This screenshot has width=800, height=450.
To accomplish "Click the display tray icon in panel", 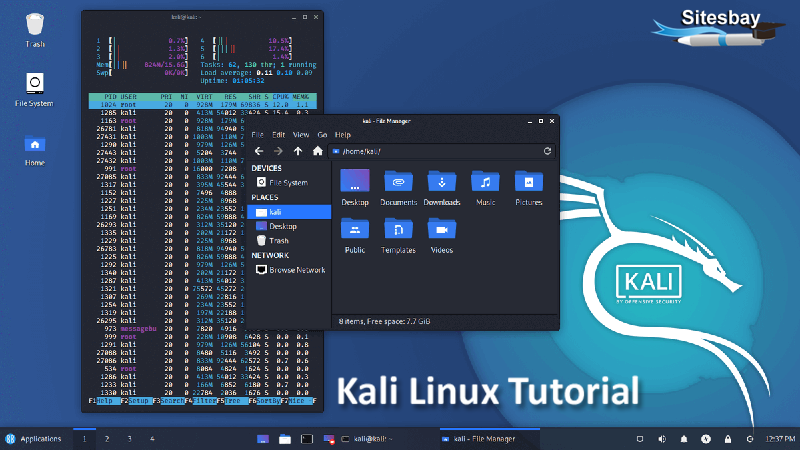I will 640,439.
